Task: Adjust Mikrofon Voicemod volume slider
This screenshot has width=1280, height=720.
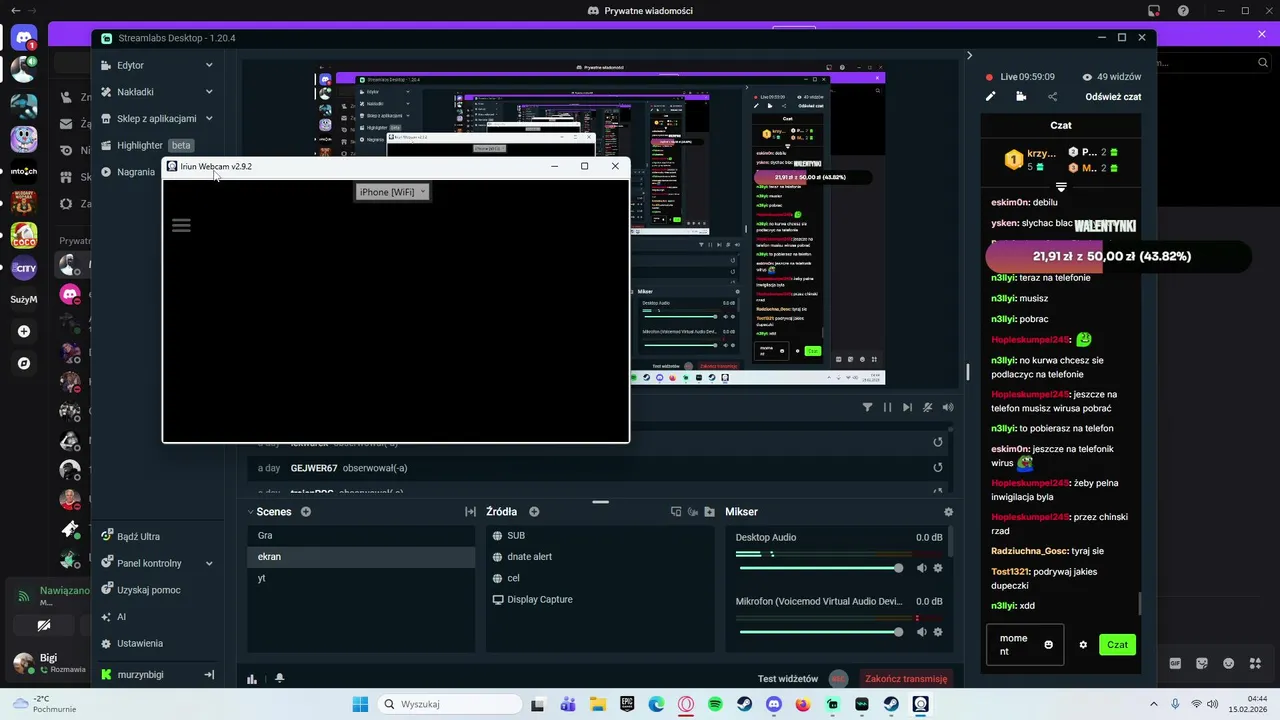Action: [x=820, y=632]
